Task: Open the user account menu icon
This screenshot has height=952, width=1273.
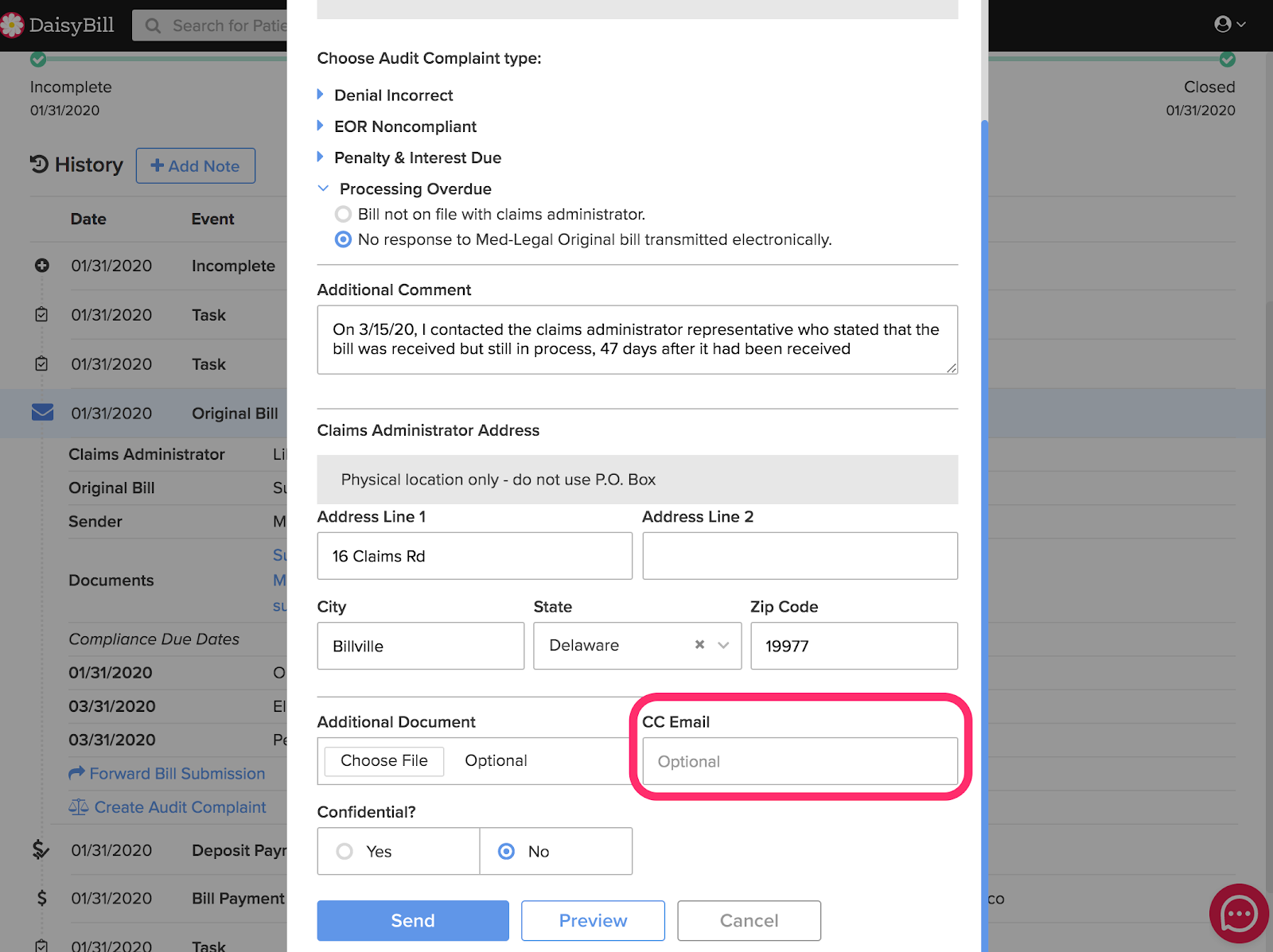Action: tap(1229, 25)
